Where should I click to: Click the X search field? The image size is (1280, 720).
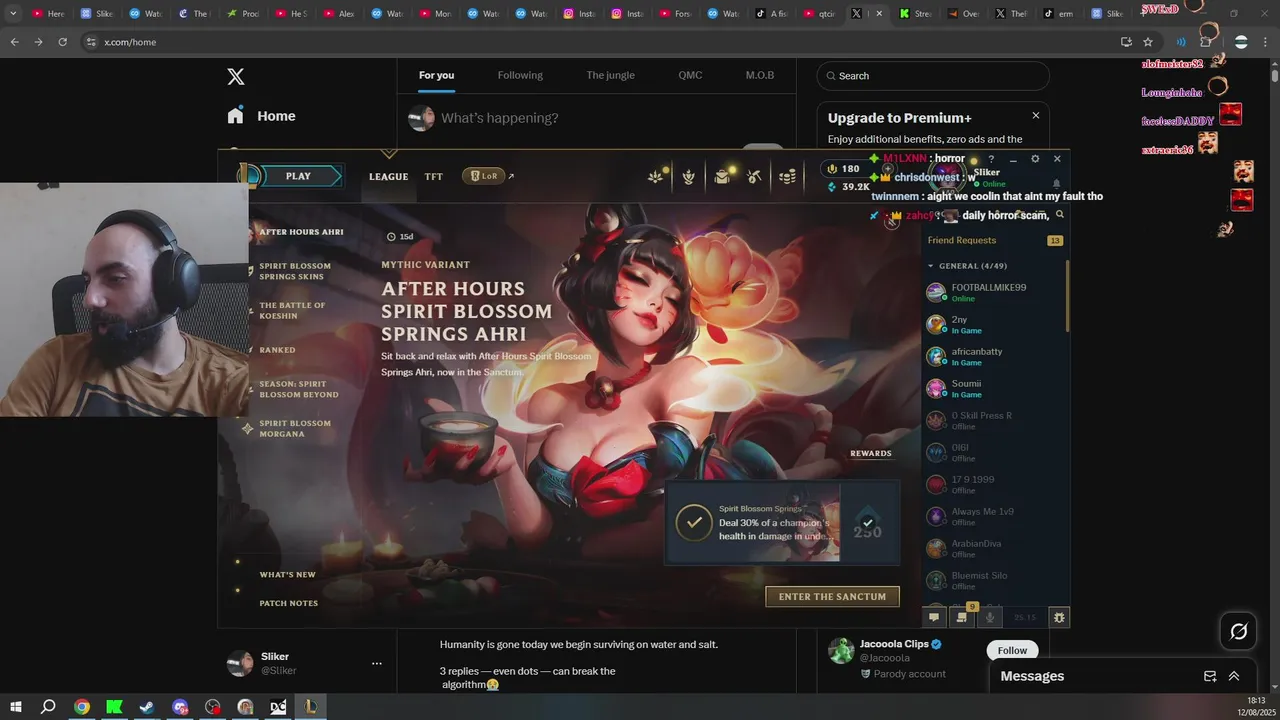pyautogui.click(x=933, y=76)
